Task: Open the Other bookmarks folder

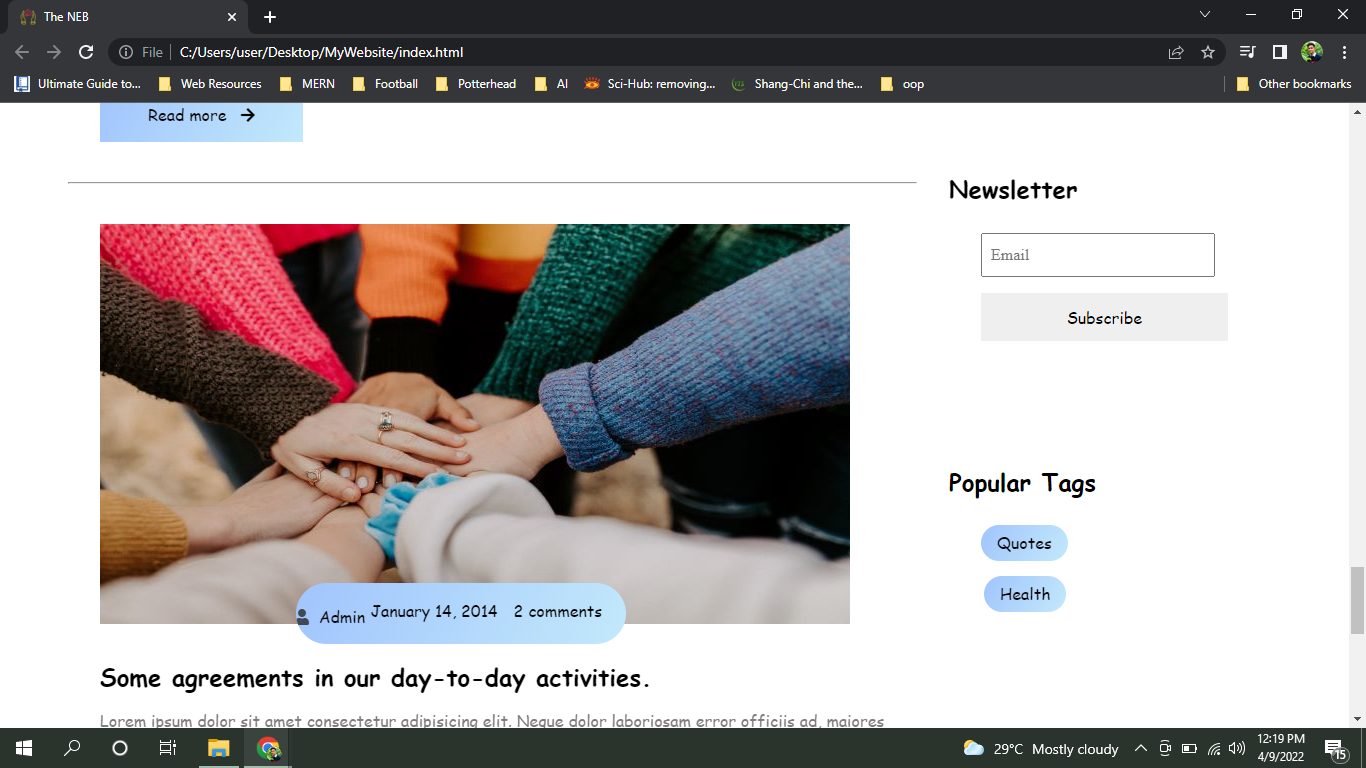Action: click(1295, 84)
